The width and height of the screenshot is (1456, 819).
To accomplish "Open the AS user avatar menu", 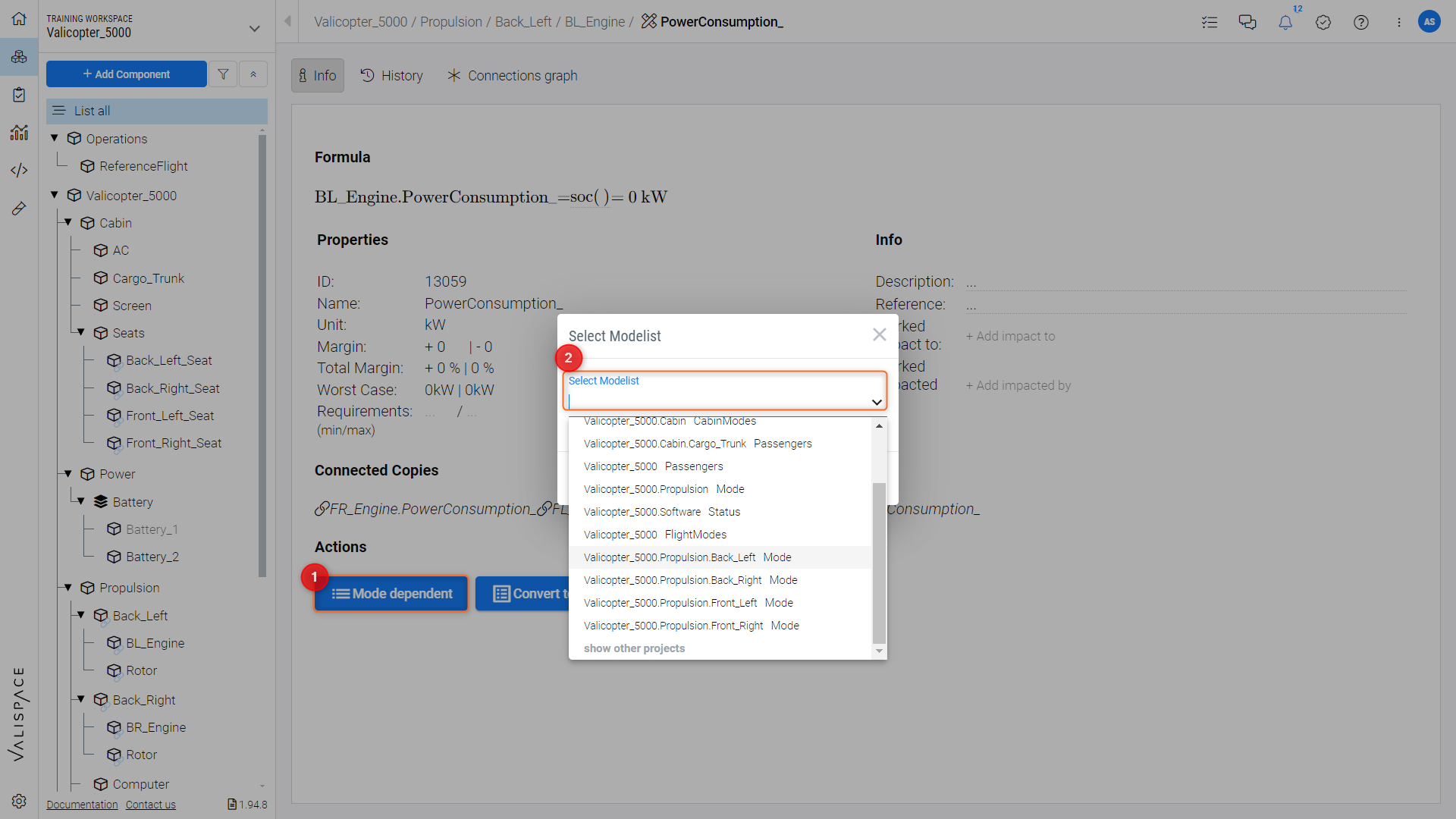I will tap(1429, 21).
